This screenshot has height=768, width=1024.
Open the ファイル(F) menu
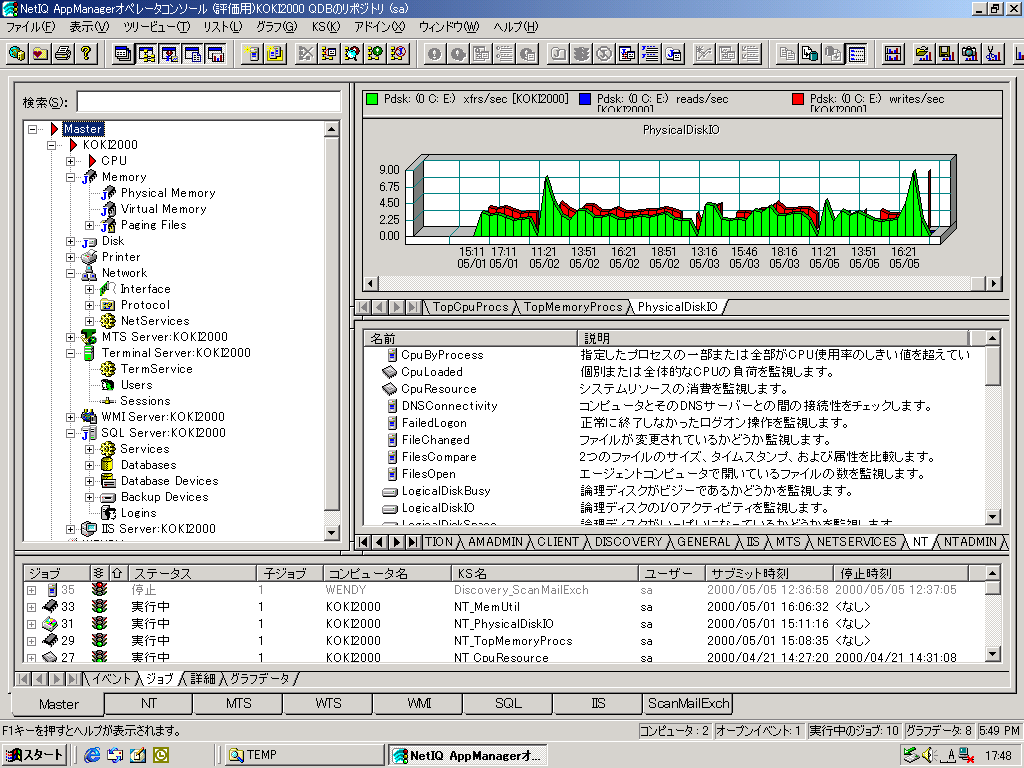tap(31, 27)
